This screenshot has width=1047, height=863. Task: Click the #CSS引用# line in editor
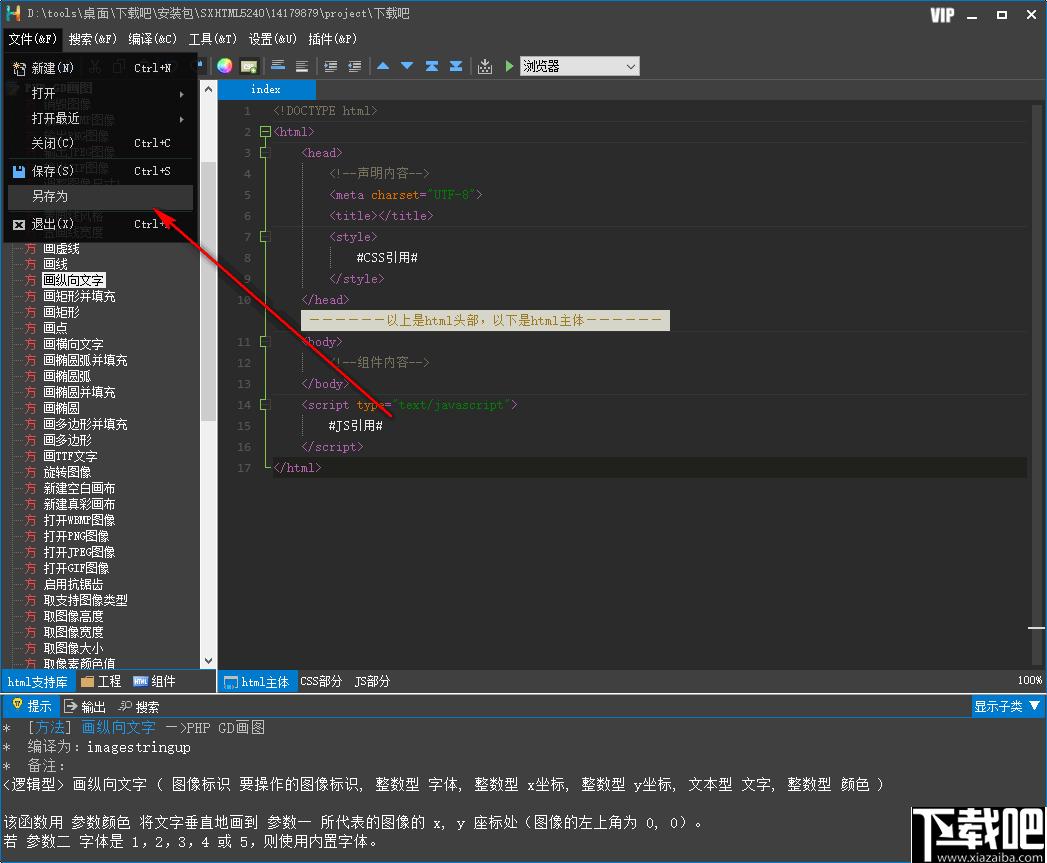point(387,258)
